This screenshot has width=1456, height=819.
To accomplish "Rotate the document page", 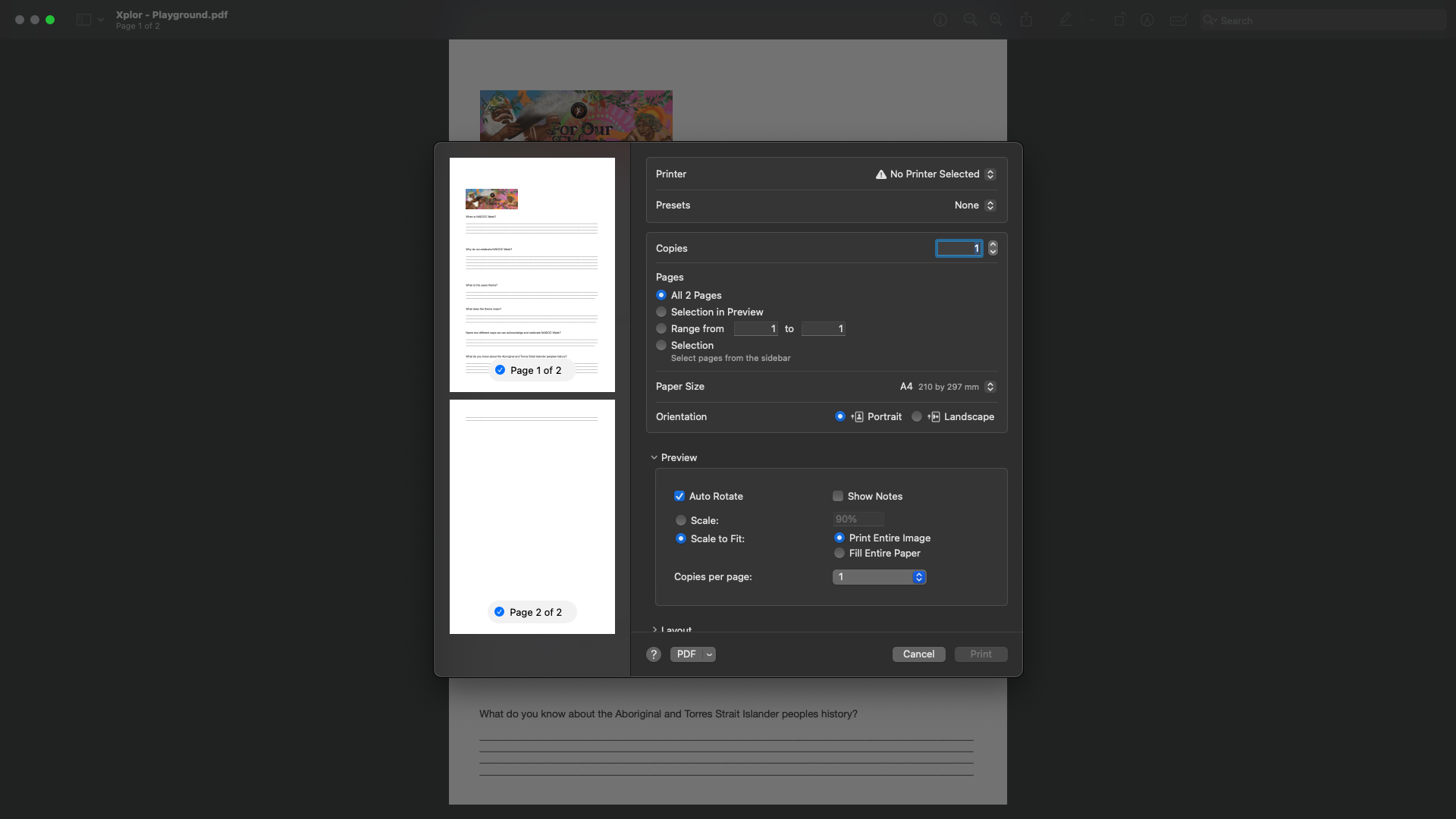I will [1120, 20].
